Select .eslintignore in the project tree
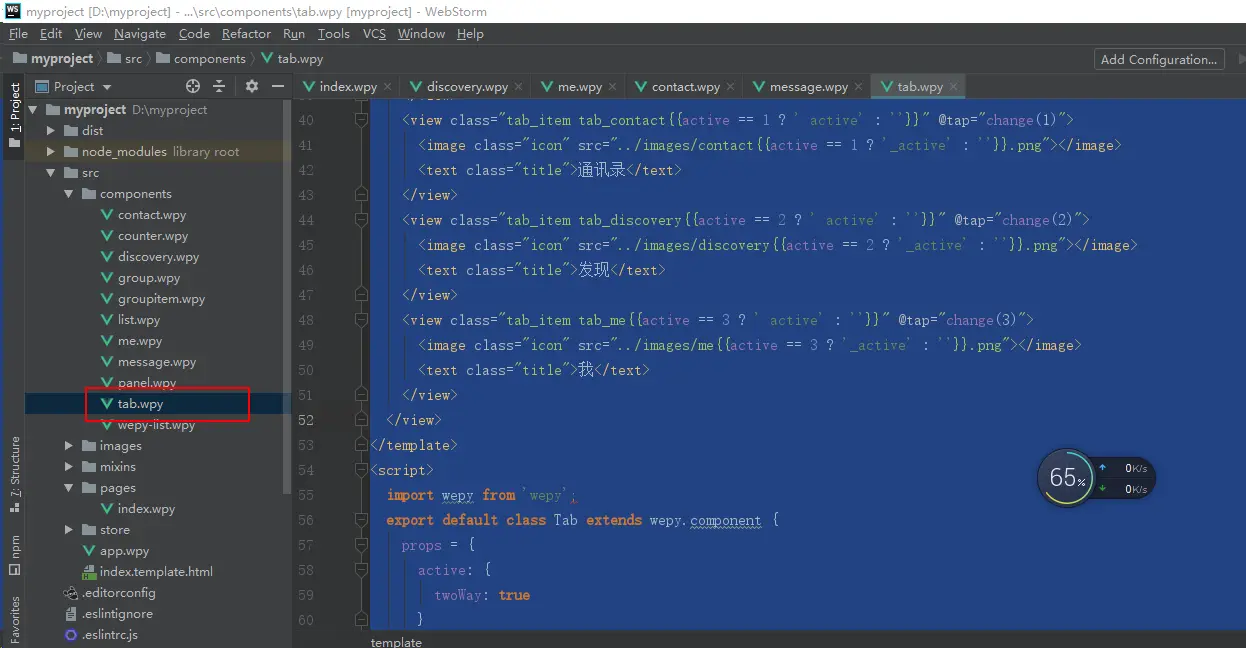Viewport: 1246px width, 648px height. 117,614
